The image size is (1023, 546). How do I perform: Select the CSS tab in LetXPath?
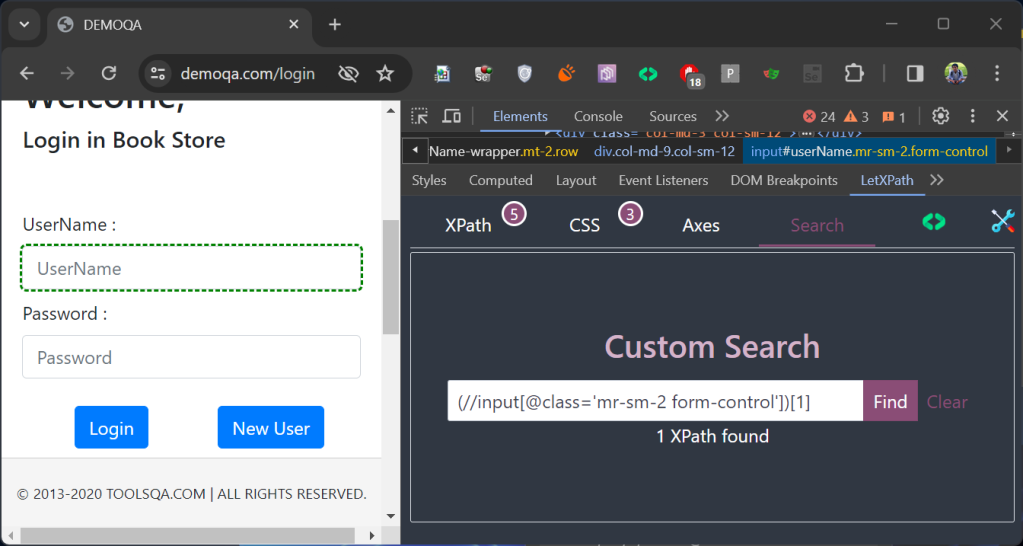point(585,225)
